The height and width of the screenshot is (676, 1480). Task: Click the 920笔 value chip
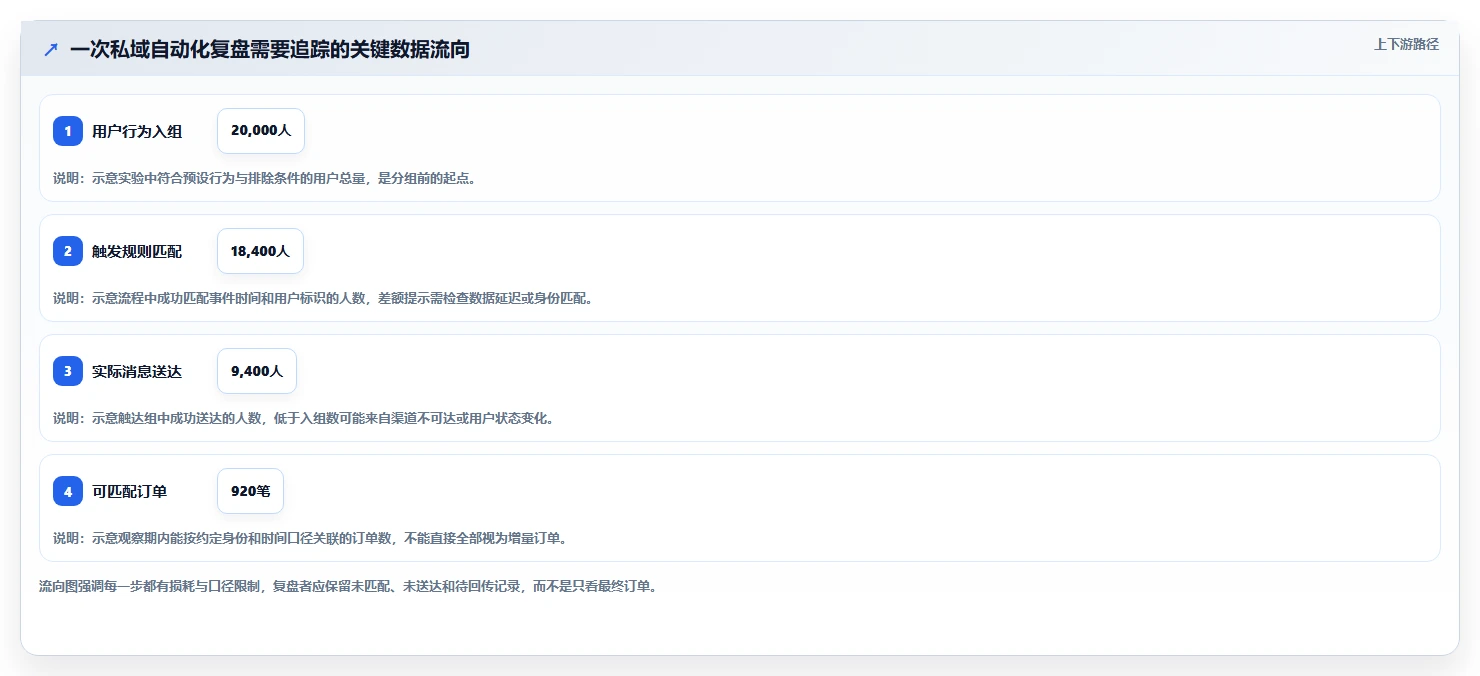(251, 491)
